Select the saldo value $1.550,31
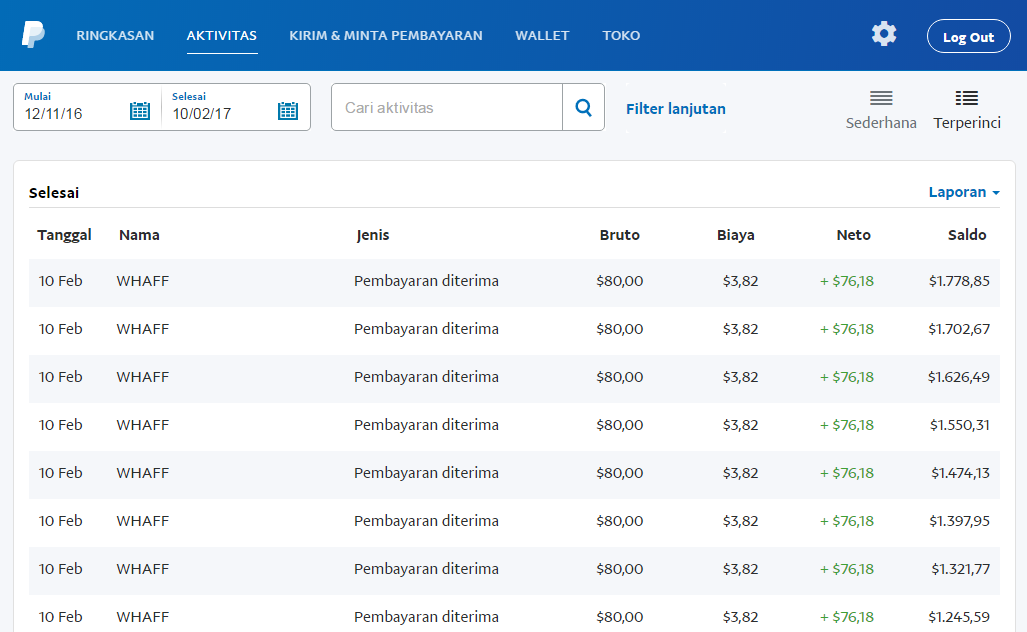Image resolution: width=1027 pixels, height=632 pixels. [x=960, y=425]
